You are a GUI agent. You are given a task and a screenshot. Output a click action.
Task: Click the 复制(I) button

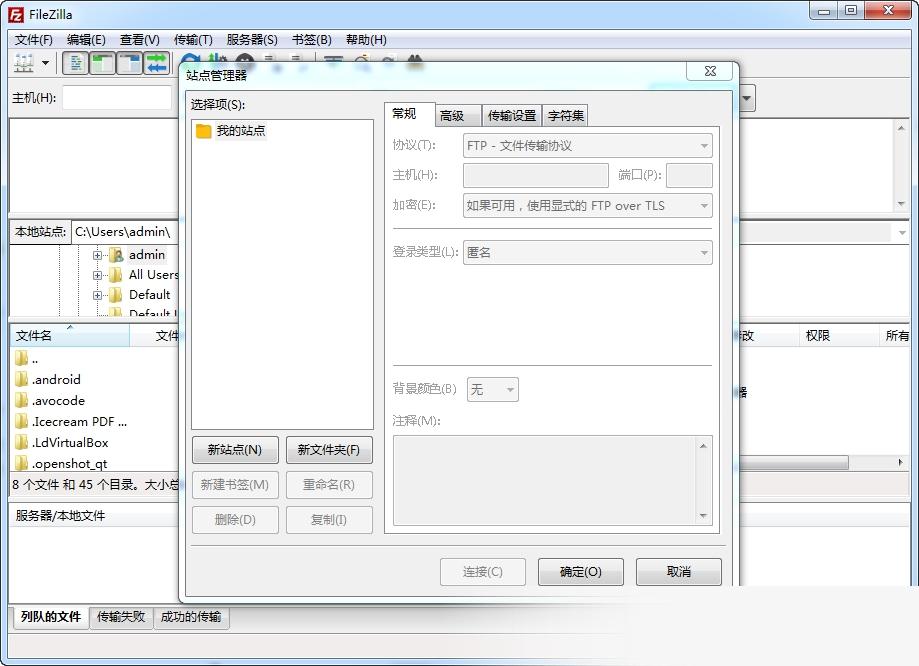point(329,520)
